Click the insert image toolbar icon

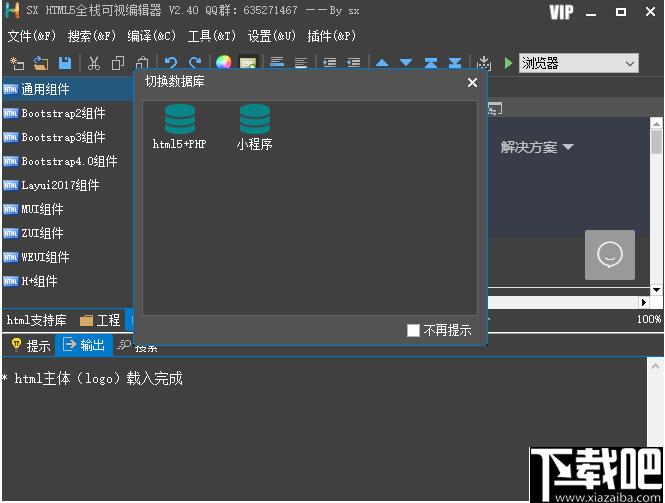tap(248, 62)
